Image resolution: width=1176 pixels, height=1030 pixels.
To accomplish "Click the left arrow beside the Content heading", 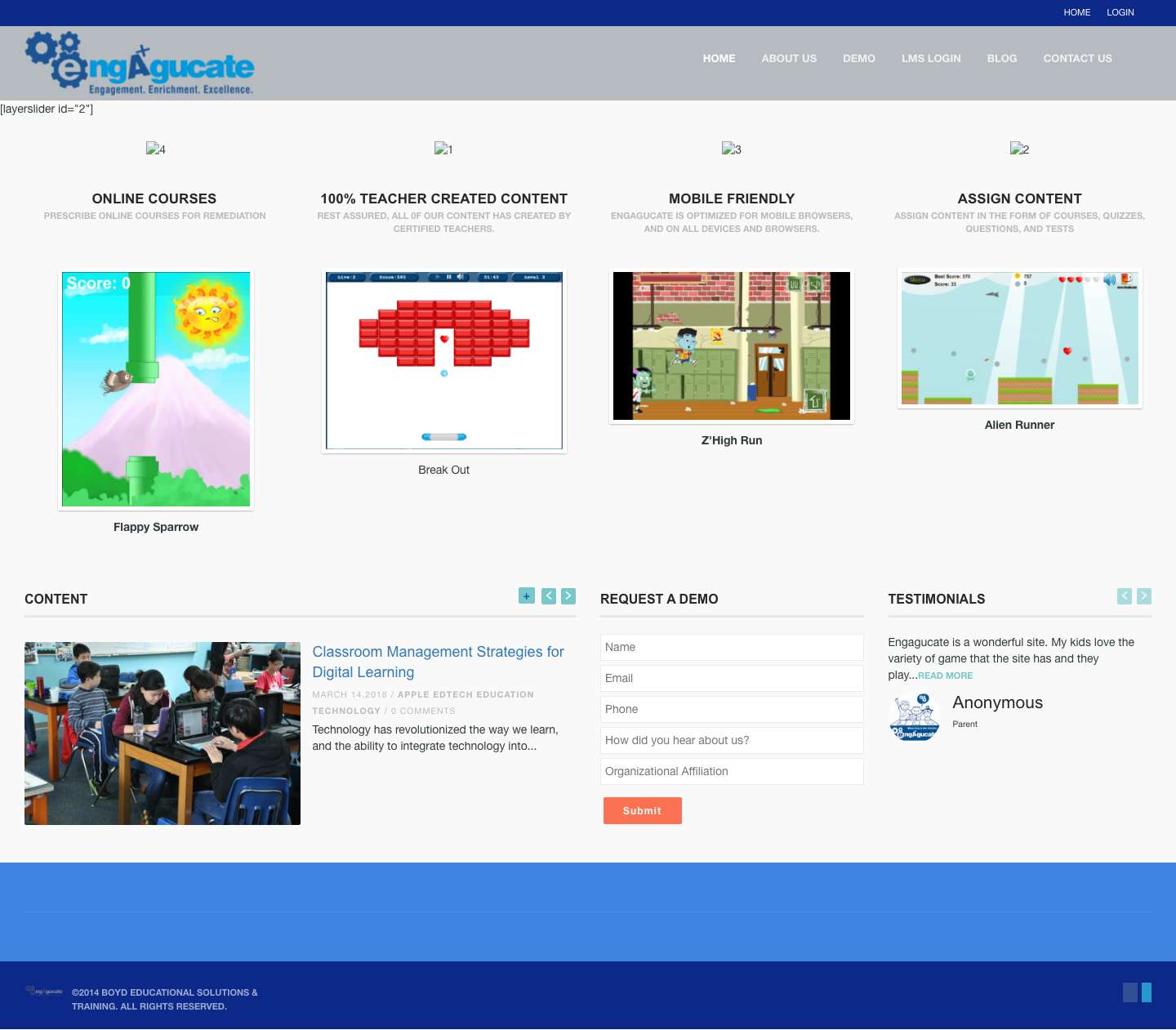I will [548, 596].
